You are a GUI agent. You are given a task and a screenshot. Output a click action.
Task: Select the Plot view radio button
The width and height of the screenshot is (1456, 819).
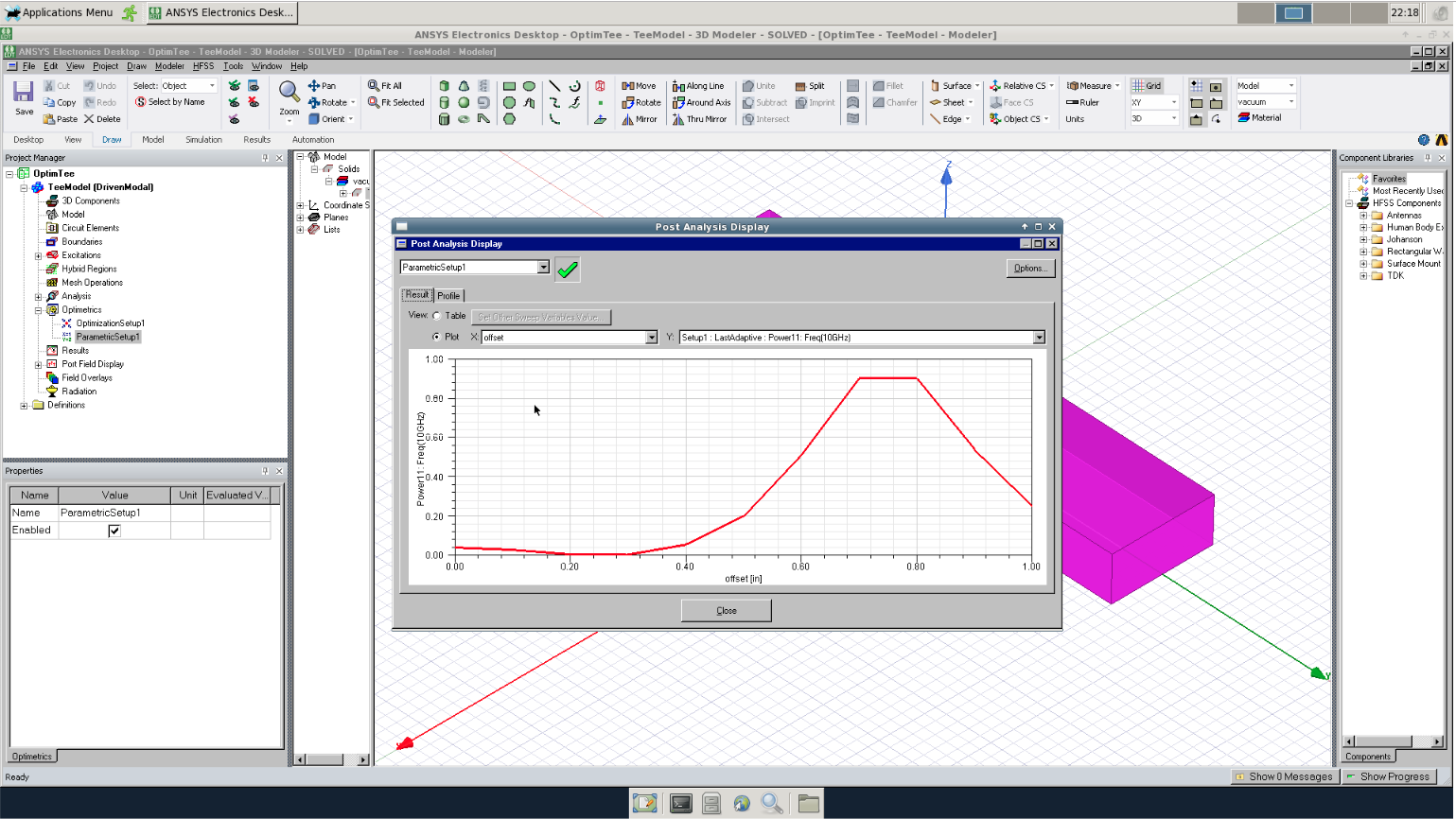437,337
